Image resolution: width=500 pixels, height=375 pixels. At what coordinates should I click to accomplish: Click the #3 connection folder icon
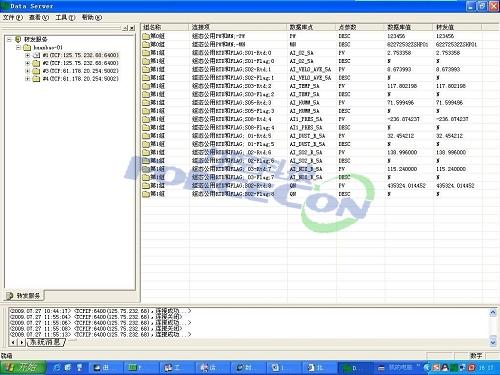pos(36,71)
